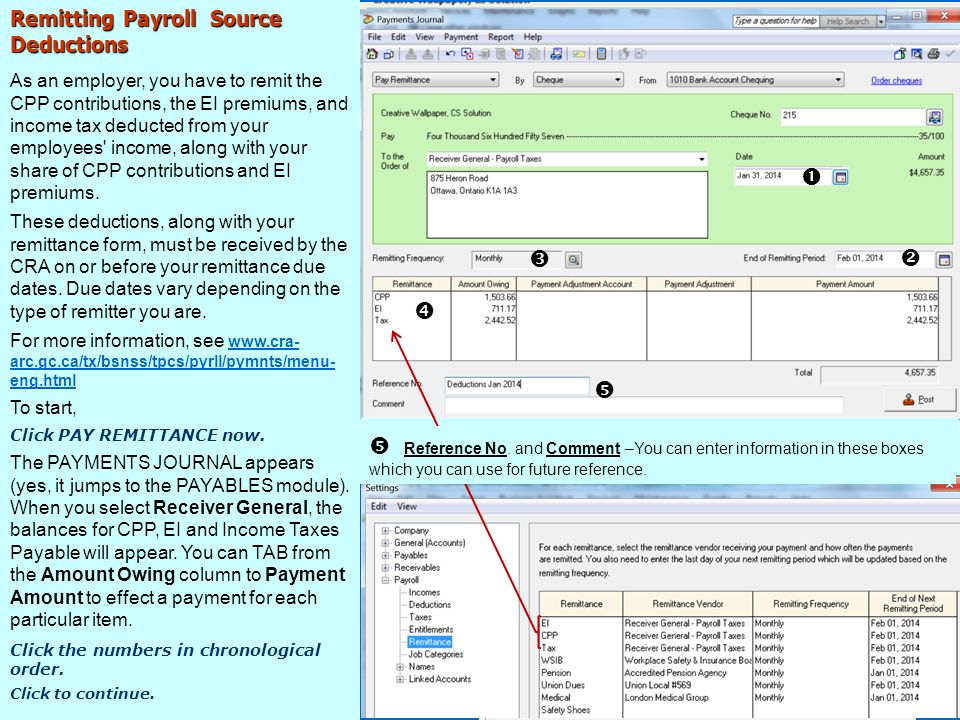
Task: Click the blue linked-documents toolbar icon
Action: (x=556, y=54)
